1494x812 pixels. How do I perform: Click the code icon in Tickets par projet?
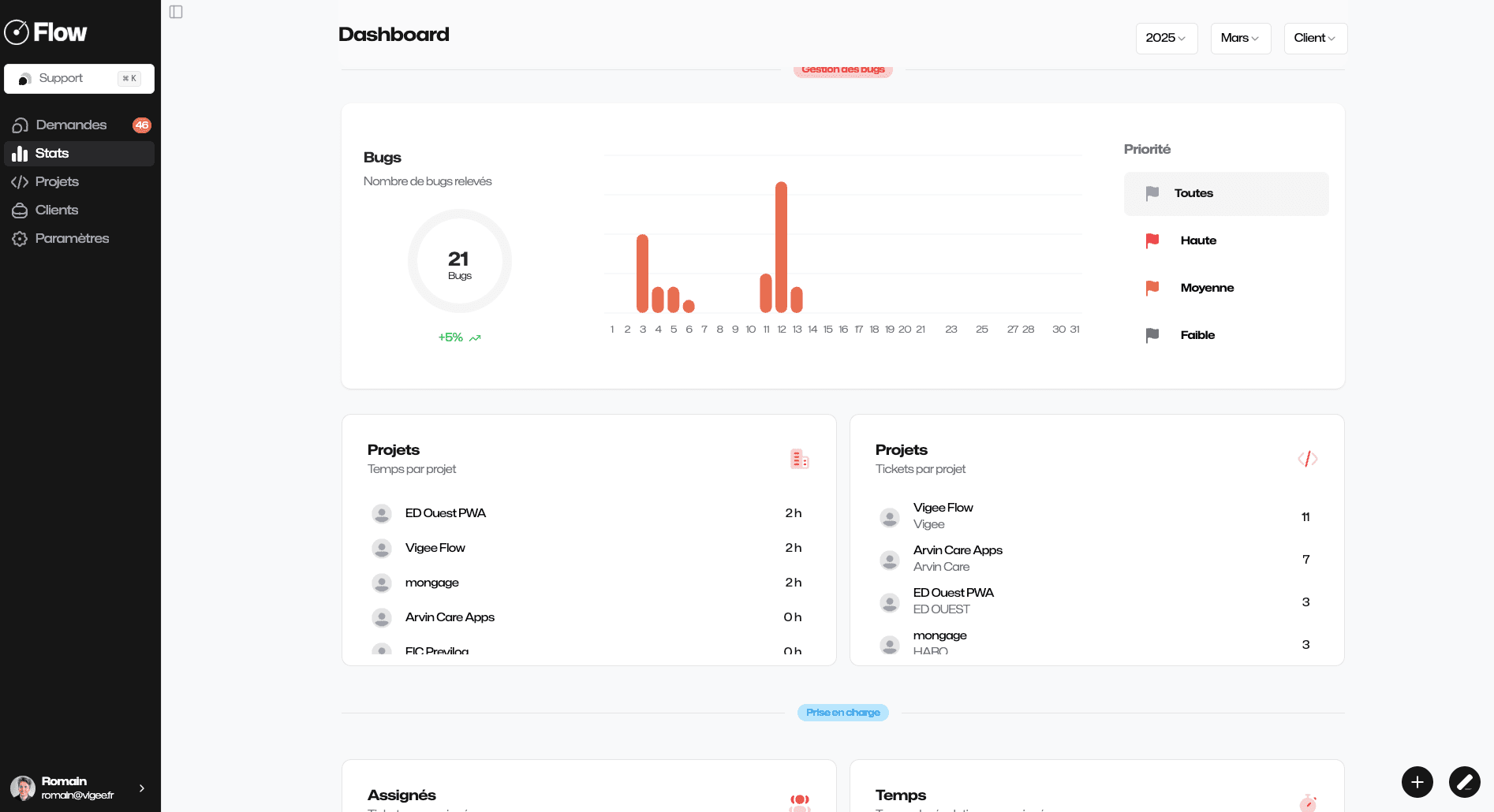(x=1308, y=459)
